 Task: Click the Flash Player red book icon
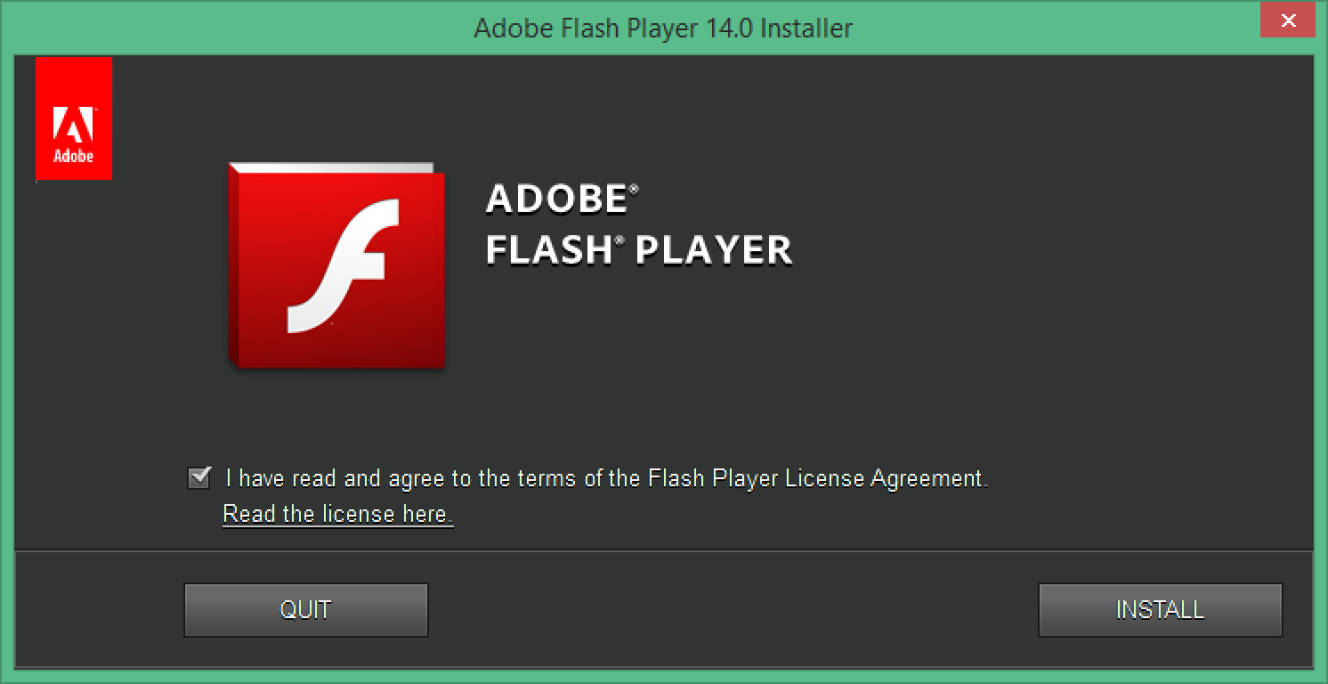click(x=336, y=265)
